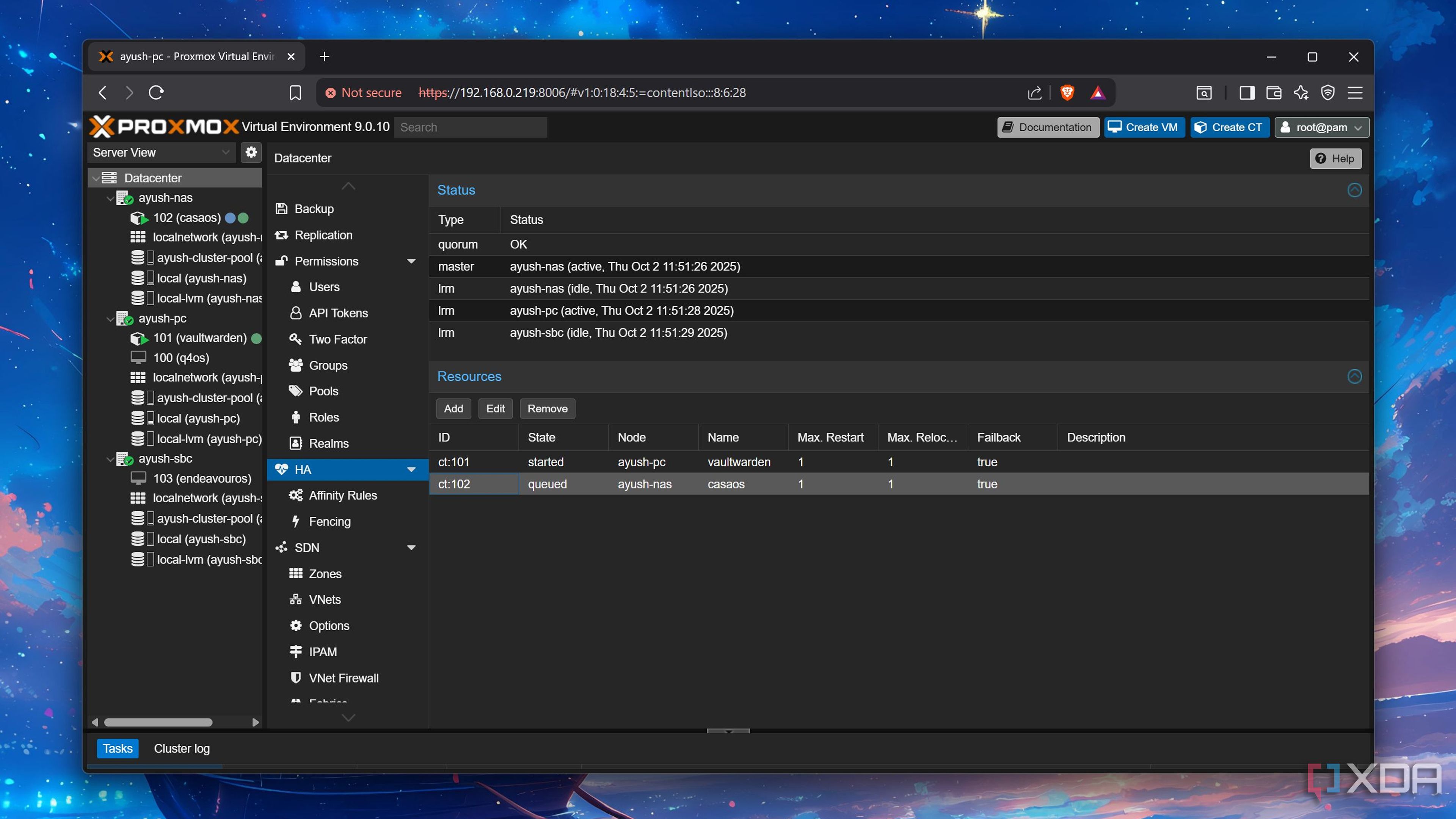
Task: Click the Add HA resource button
Action: [453, 409]
